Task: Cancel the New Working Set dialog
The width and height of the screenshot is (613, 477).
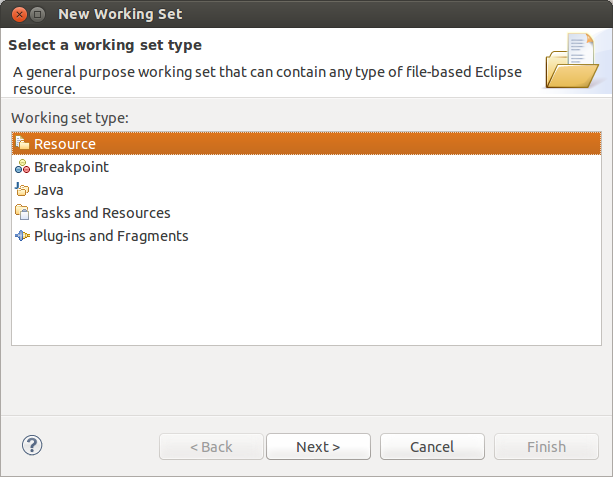Action: coord(432,447)
